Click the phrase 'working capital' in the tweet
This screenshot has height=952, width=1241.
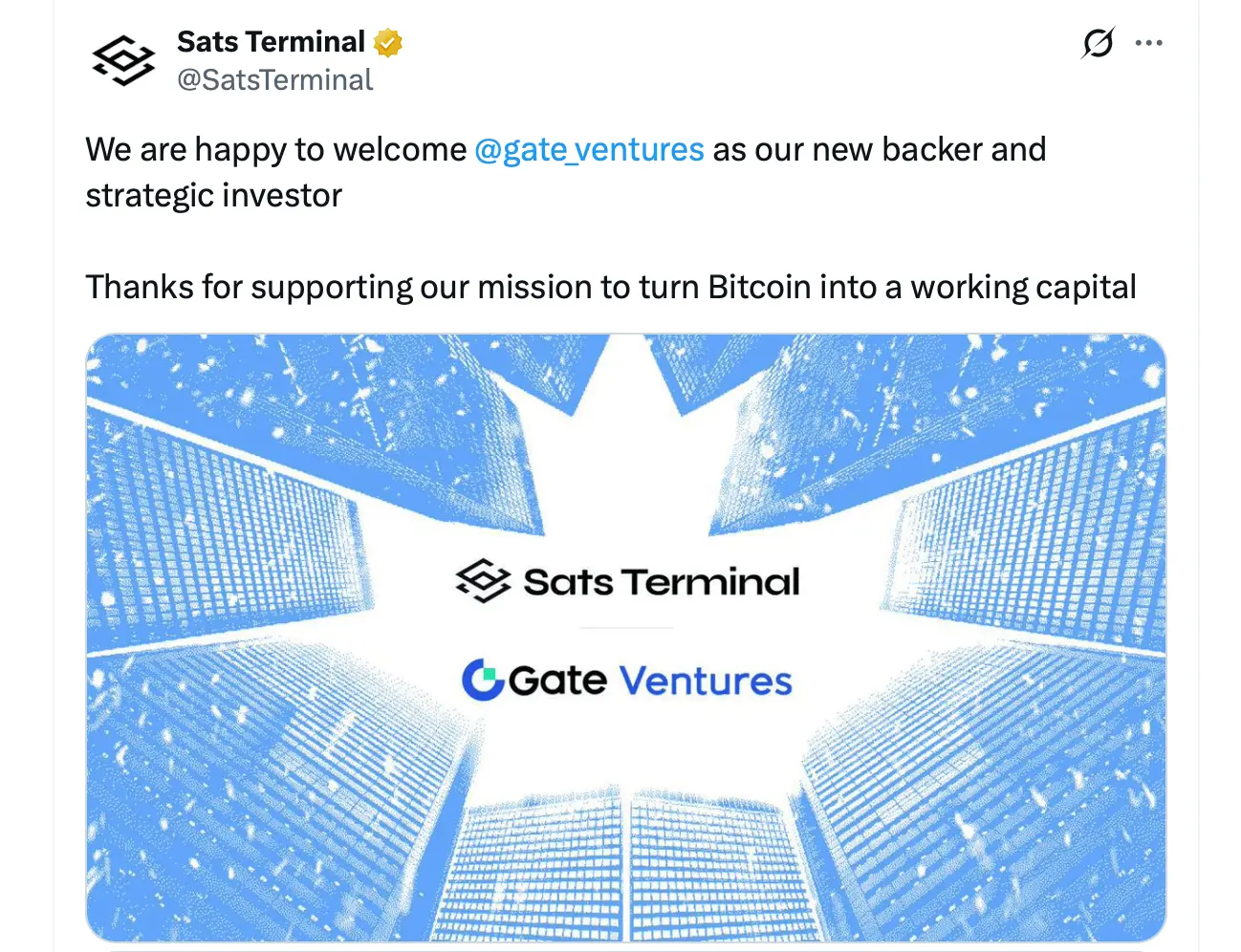pyautogui.click(x=1023, y=286)
